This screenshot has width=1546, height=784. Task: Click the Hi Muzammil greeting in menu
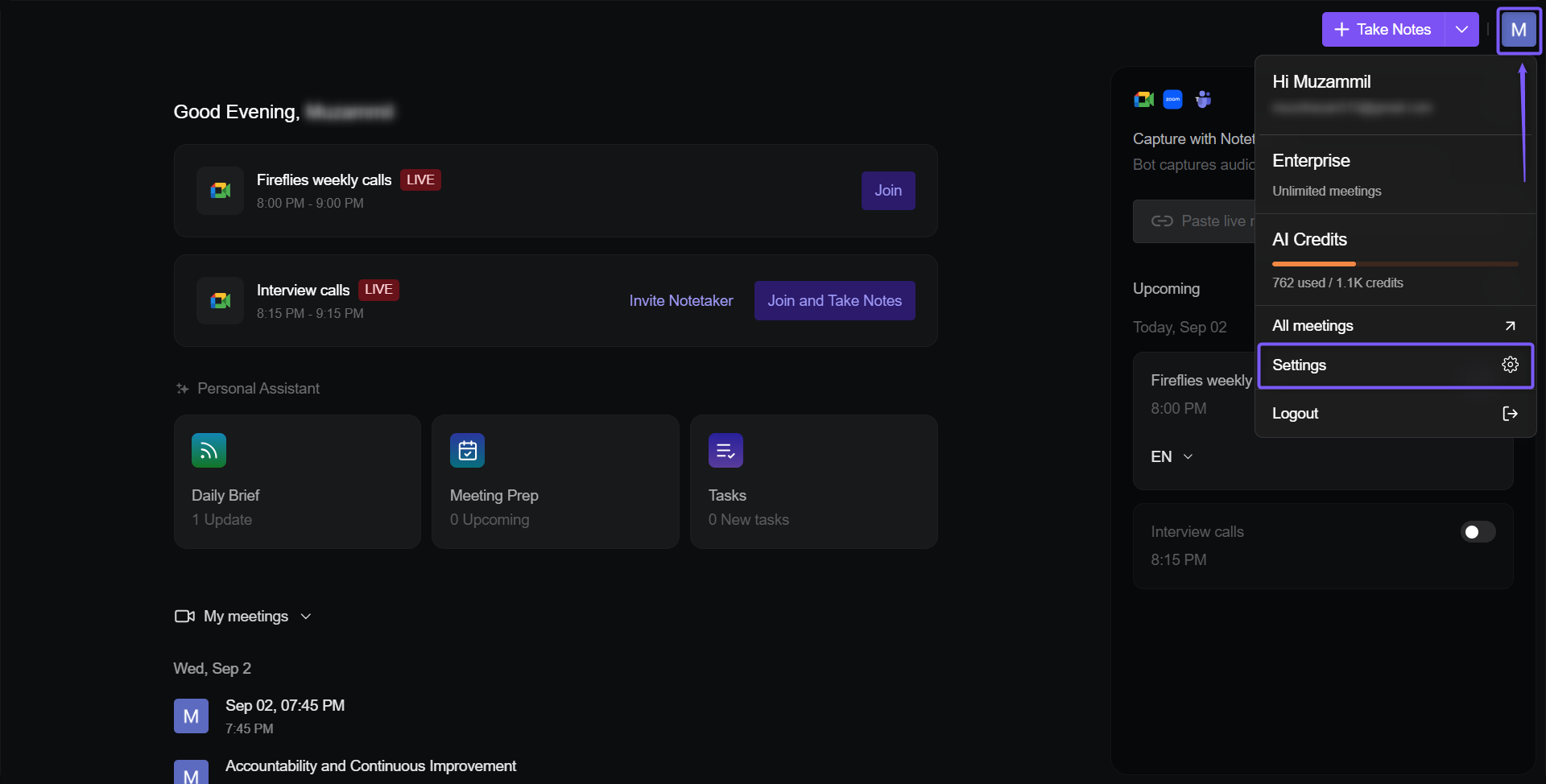1321,82
